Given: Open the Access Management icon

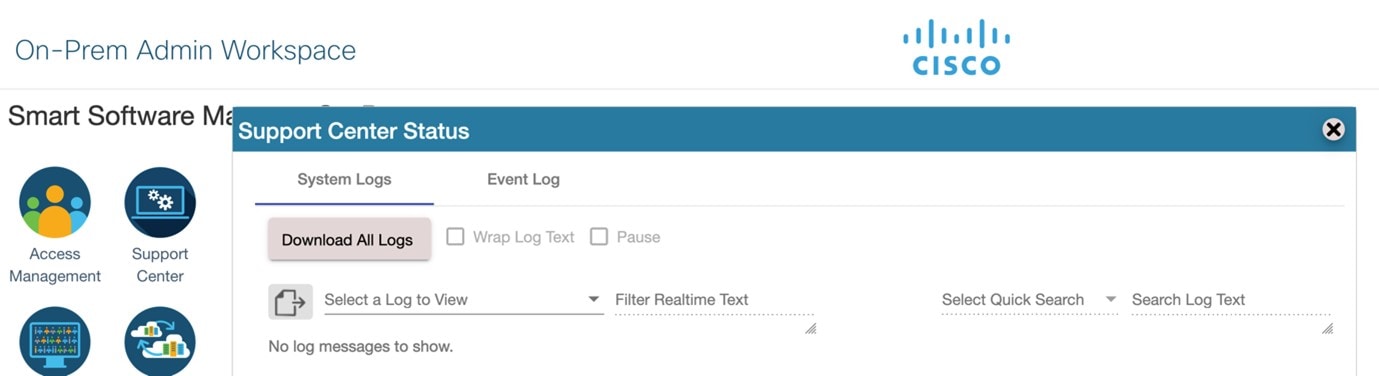Looking at the screenshot, I should [x=55, y=202].
